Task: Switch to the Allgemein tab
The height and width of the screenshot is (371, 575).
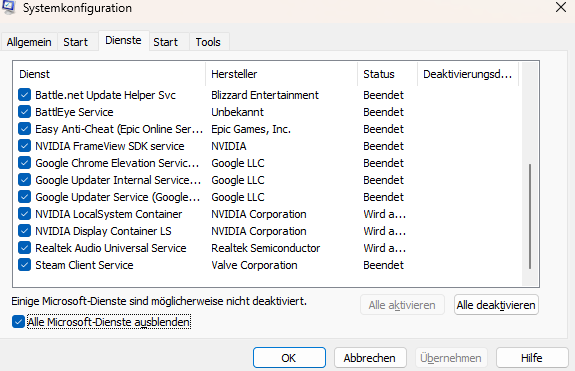Action: click(x=29, y=42)
